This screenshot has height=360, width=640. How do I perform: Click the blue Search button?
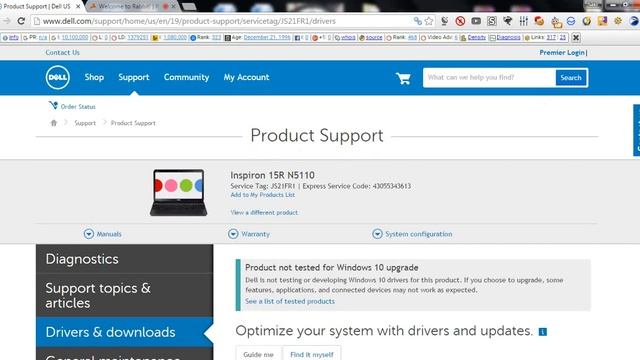tap(571, 78)
